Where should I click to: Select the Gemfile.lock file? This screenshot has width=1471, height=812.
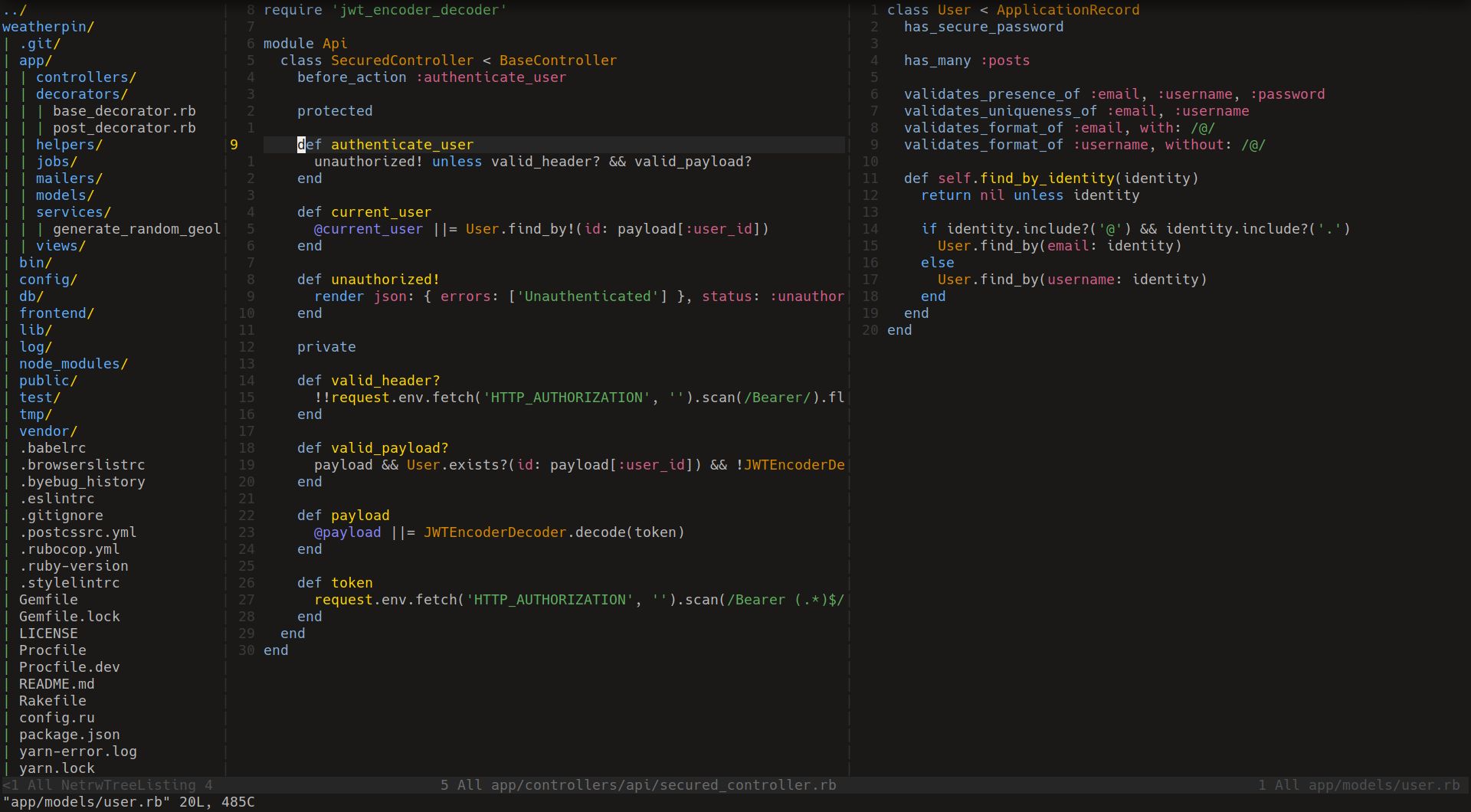click(68, 616)
